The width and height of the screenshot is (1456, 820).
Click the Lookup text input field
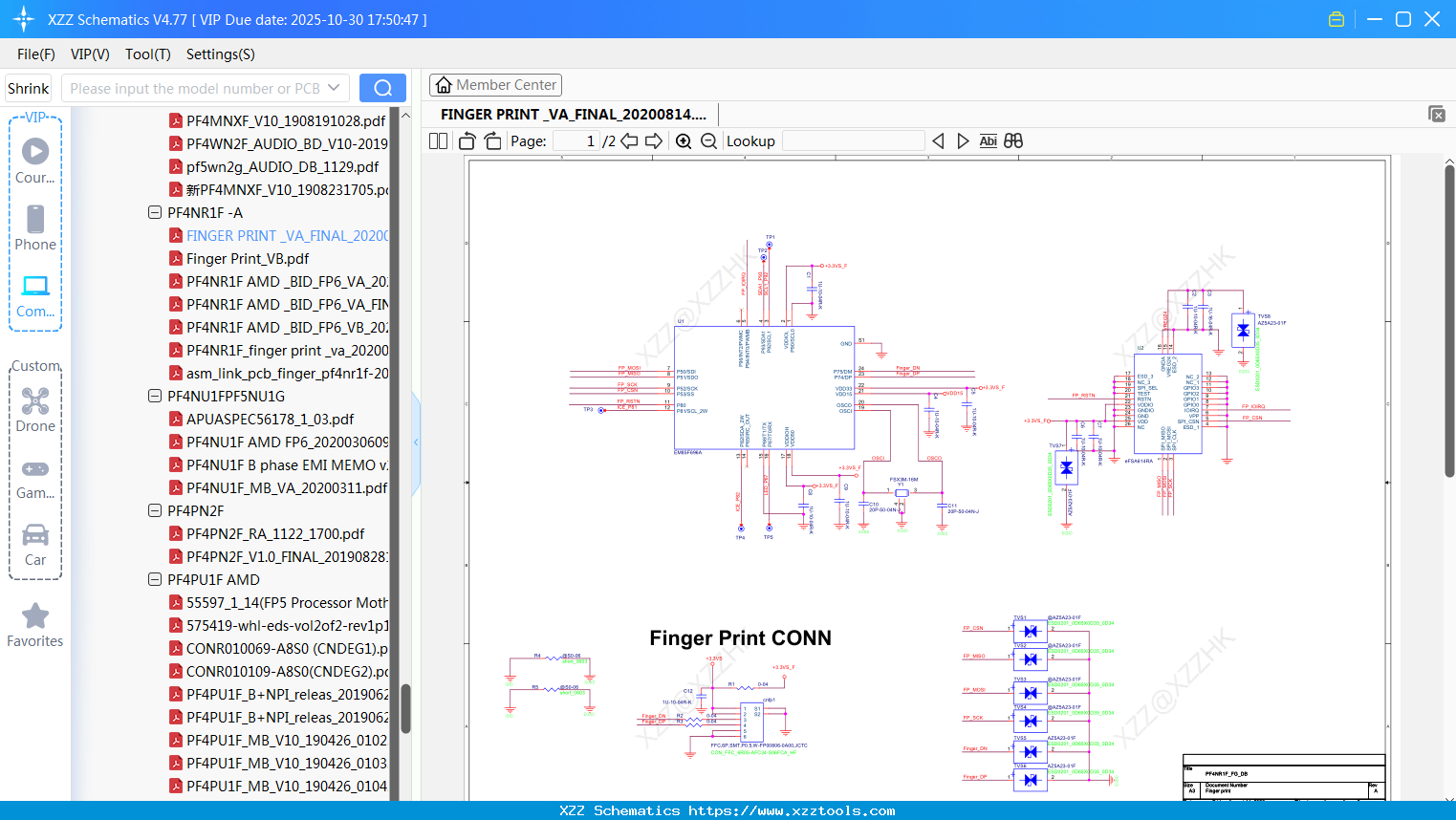[853, 141]
